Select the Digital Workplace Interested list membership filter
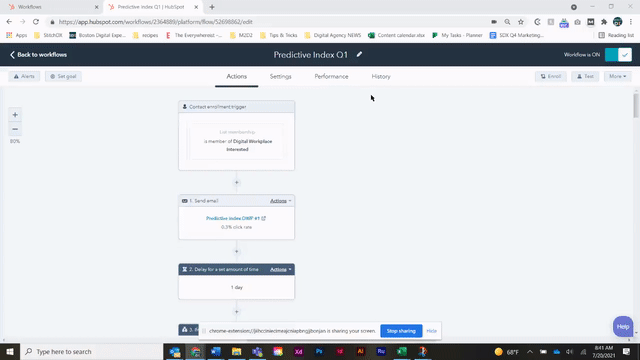This screenshot has width=640, height=360. pos(237,141)
